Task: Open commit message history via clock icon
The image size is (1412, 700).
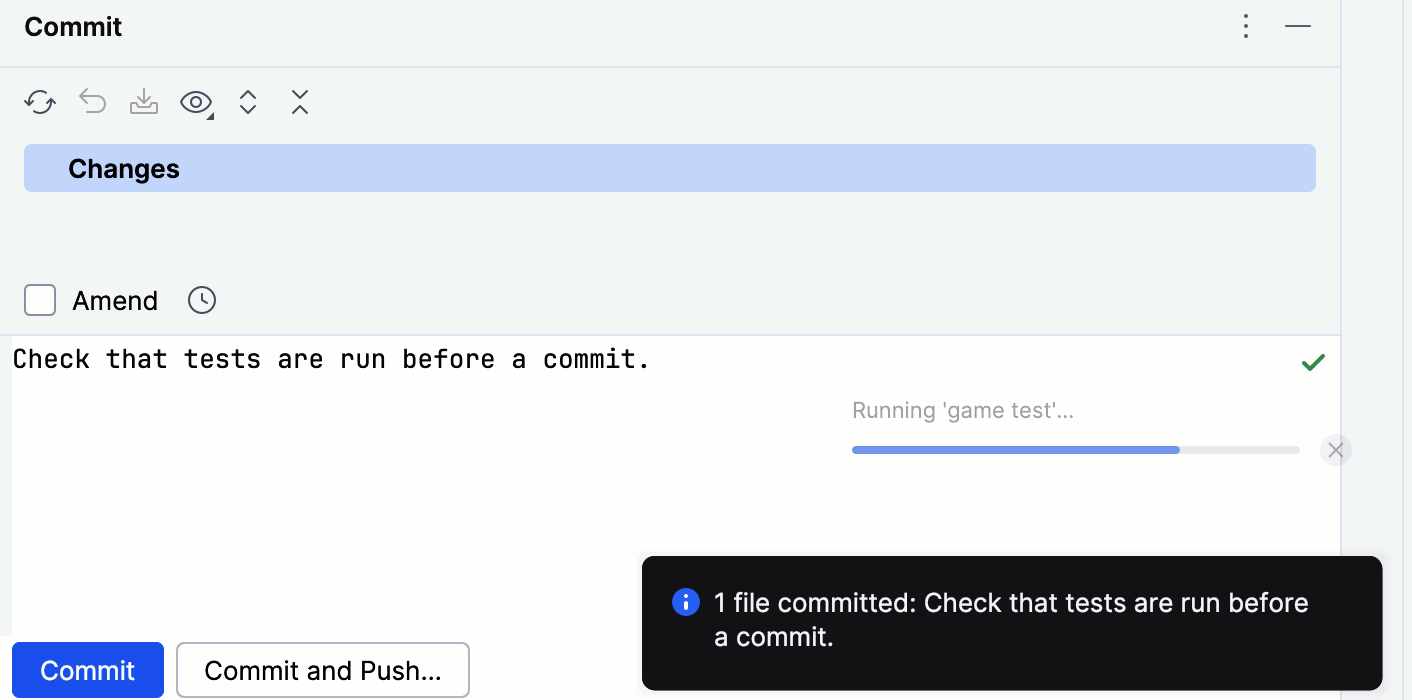Action: point(201,300)
